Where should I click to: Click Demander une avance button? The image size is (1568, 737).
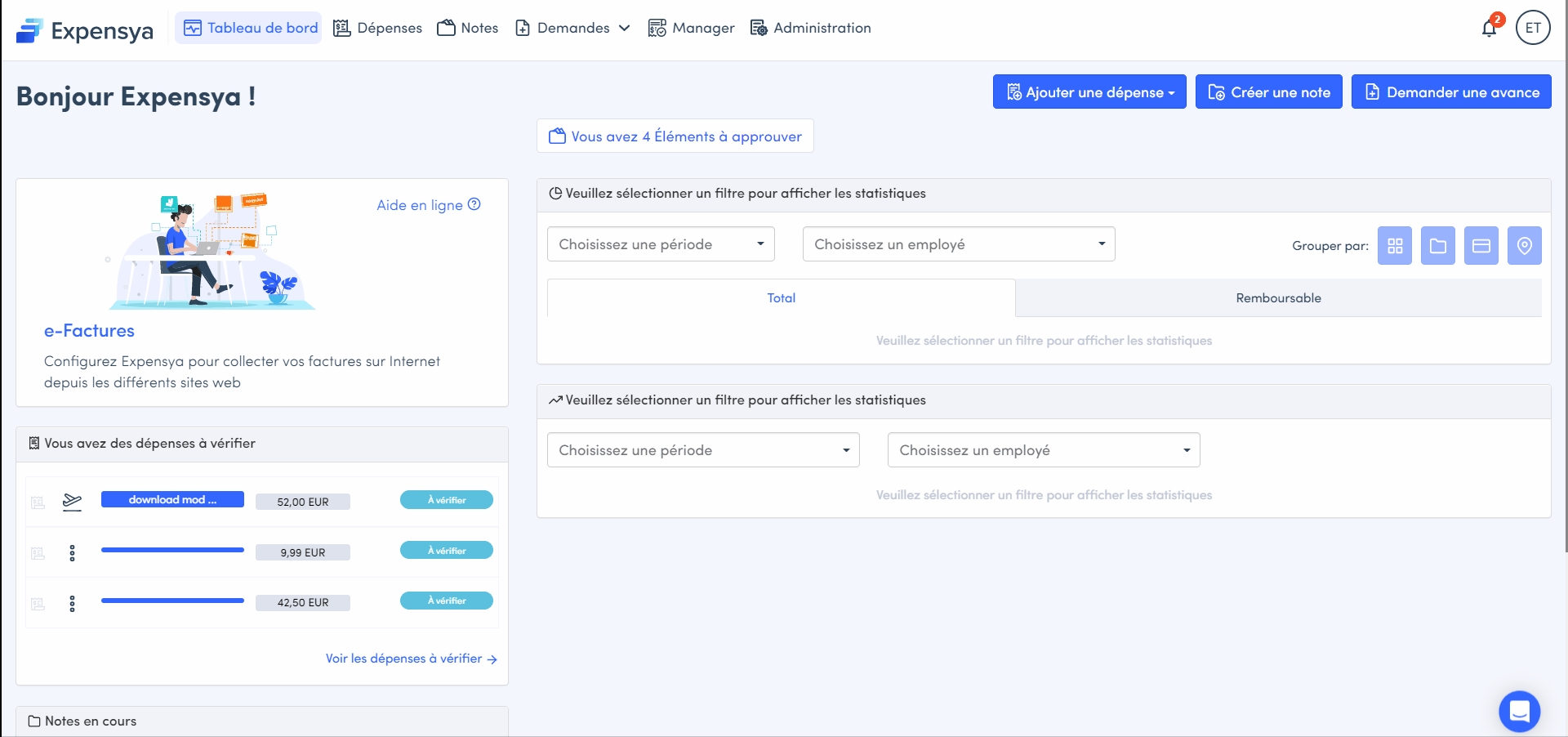tap(1451, 92)
